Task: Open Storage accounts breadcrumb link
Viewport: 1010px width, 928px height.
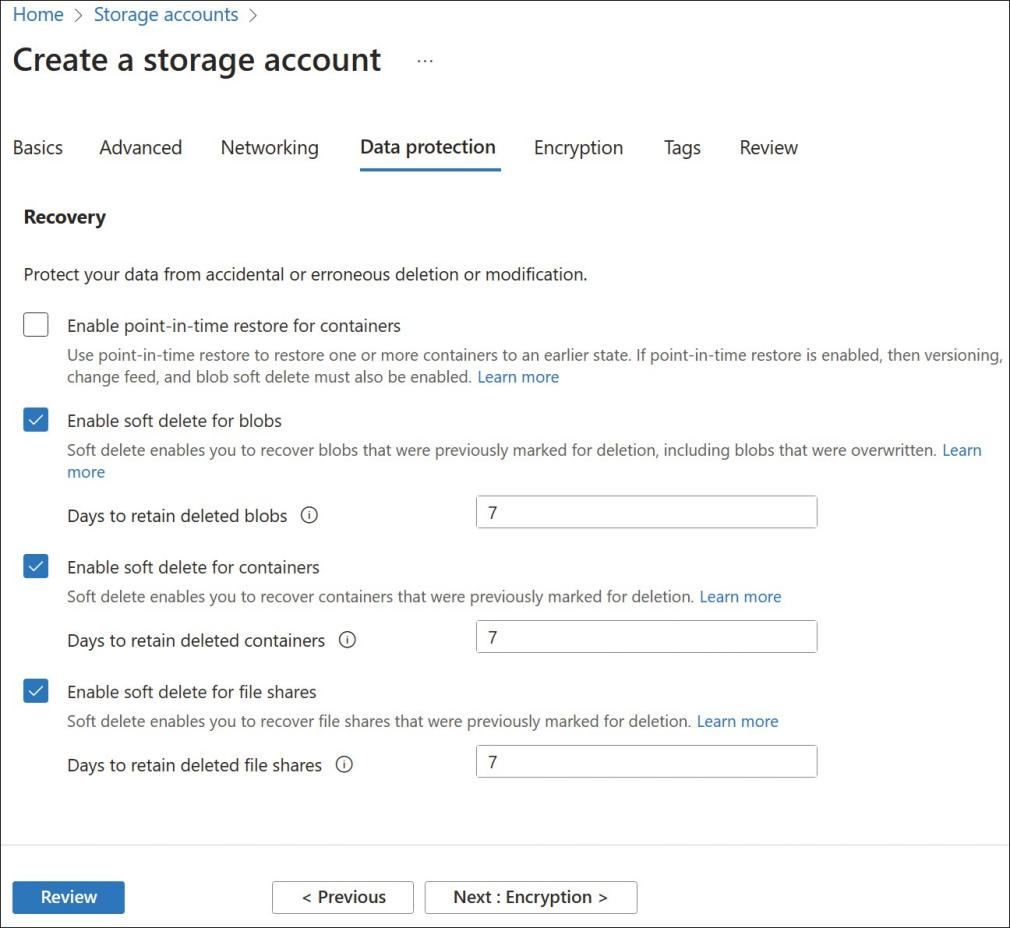Action: (166, 14)
